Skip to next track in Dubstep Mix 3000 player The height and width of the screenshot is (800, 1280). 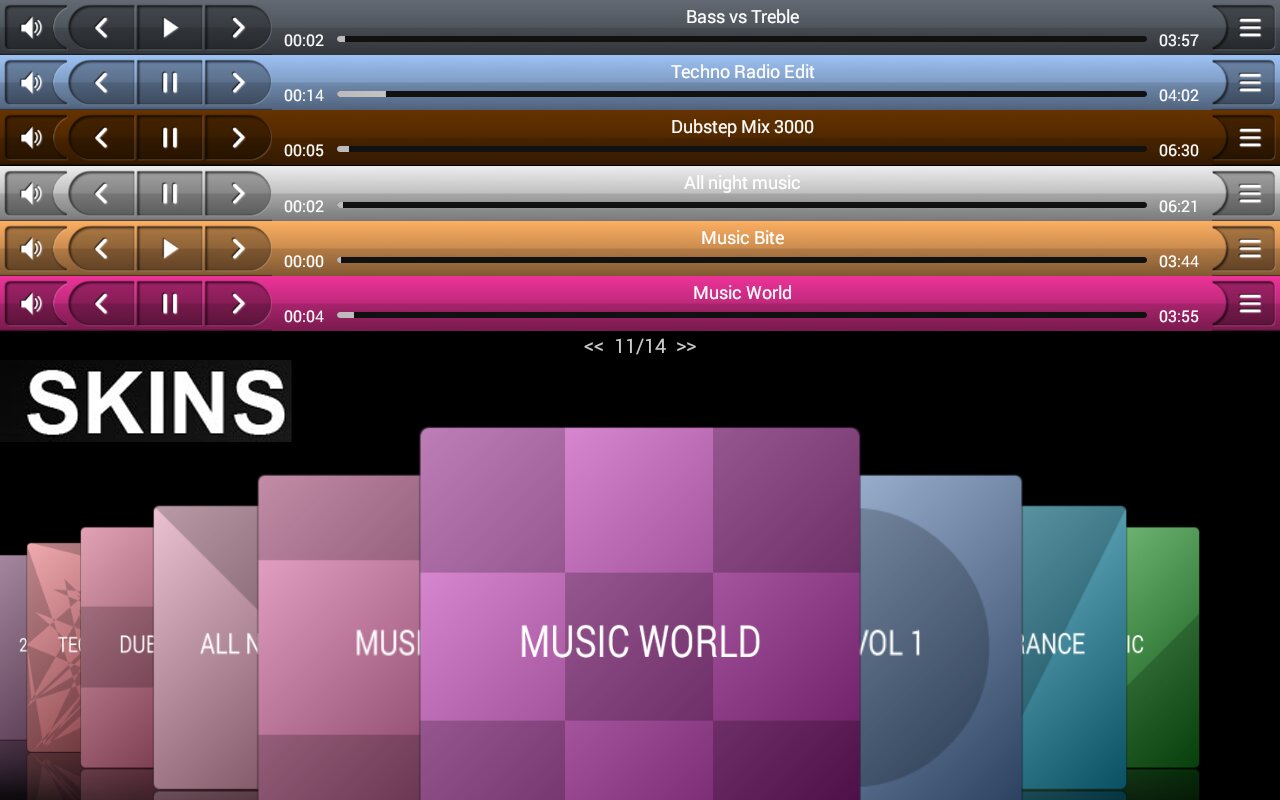click(x=238, y=138)
